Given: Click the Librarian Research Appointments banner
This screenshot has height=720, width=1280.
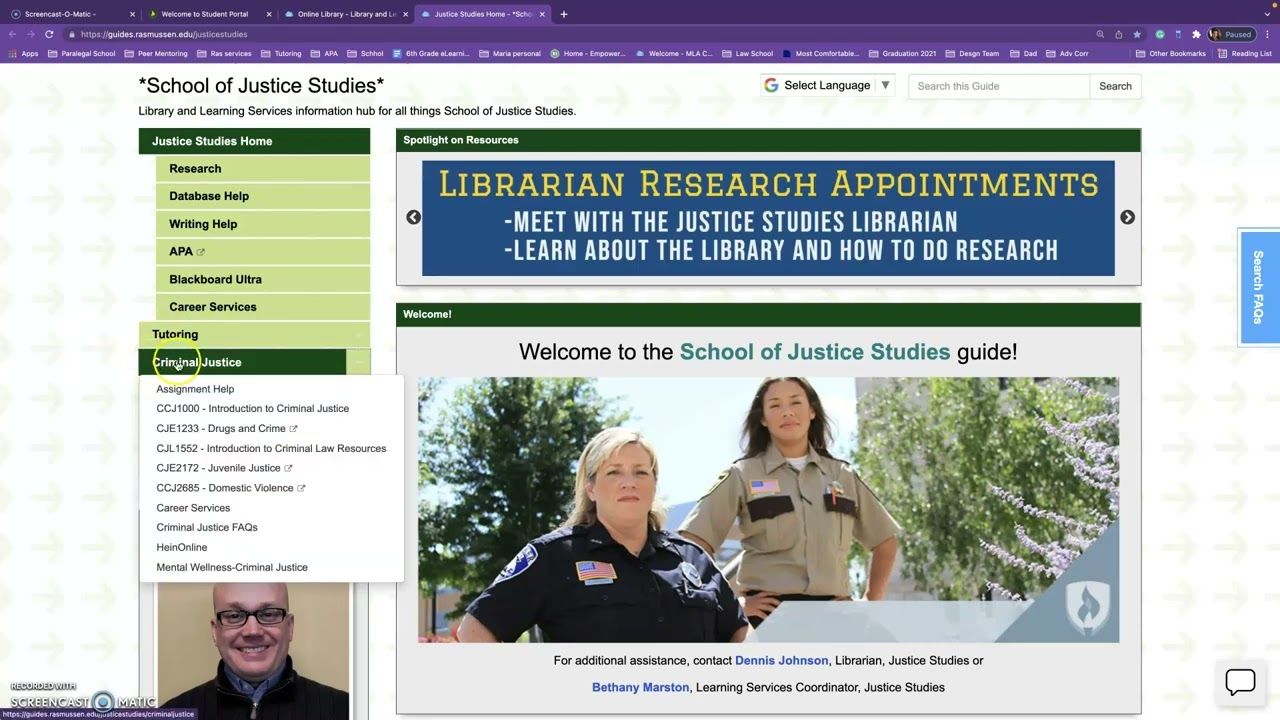Looking at the screenshot, I should [768, 218].
